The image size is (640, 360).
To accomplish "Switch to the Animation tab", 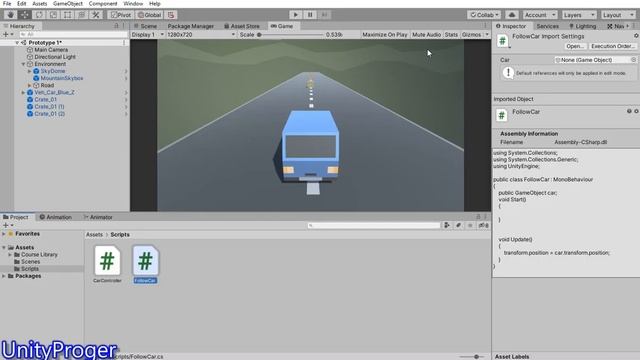I will tap(56, 217).
